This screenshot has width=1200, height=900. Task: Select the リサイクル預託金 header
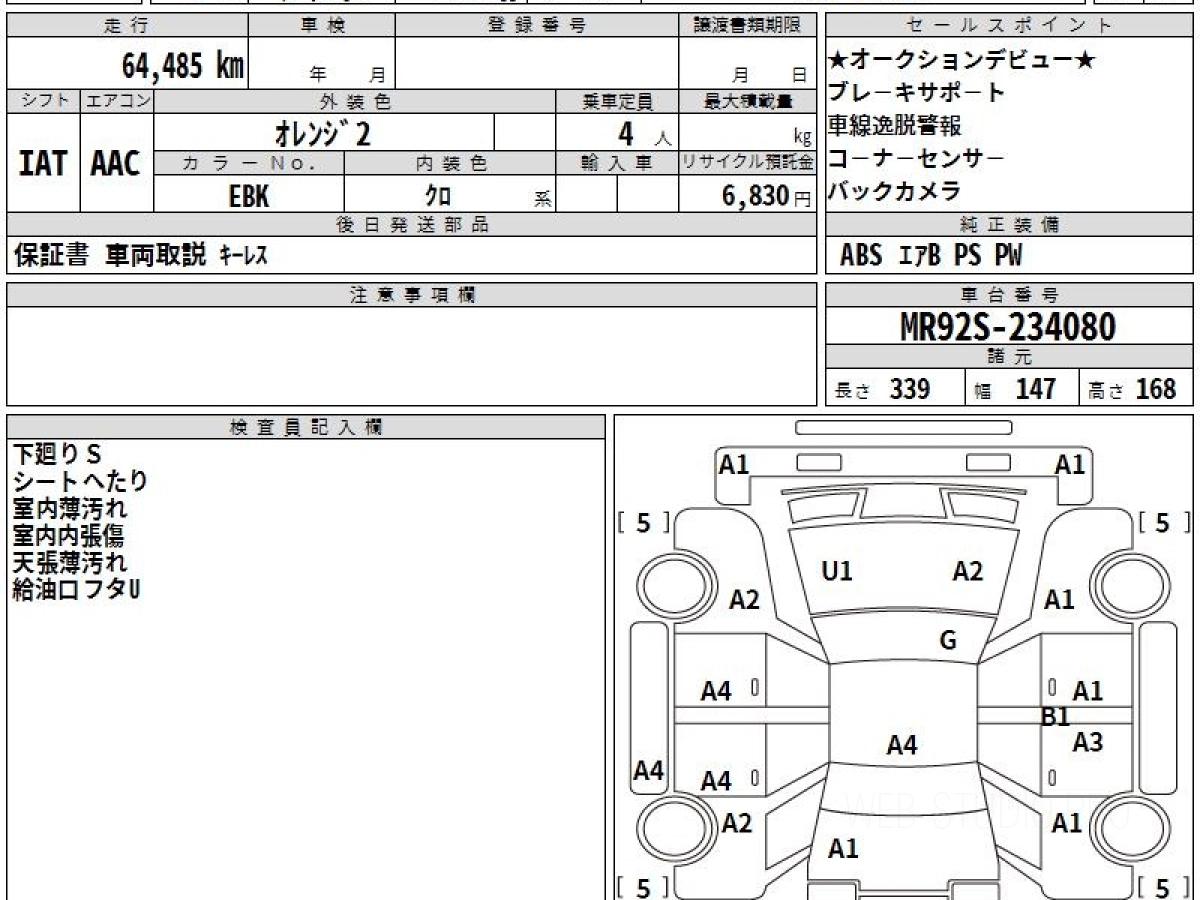click(x=747, y=163)
